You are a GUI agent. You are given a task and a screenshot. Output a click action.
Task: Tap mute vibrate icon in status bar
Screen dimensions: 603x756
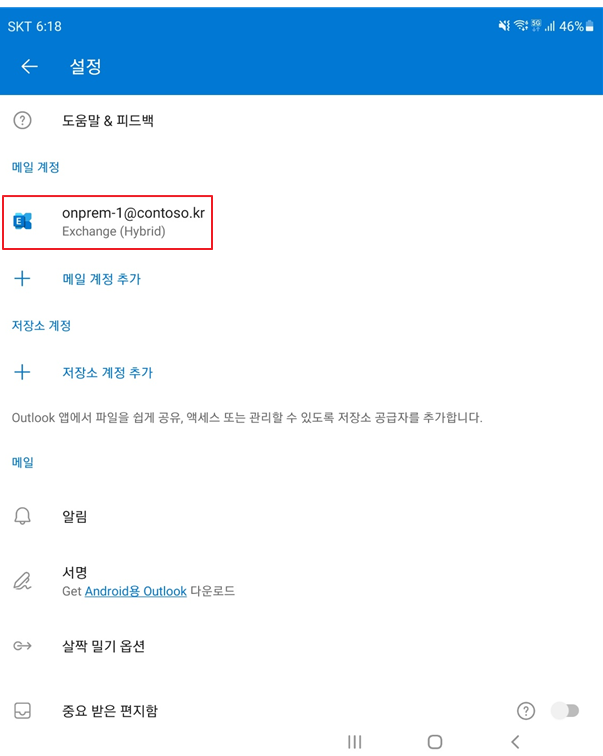click(x=504, y=26)
